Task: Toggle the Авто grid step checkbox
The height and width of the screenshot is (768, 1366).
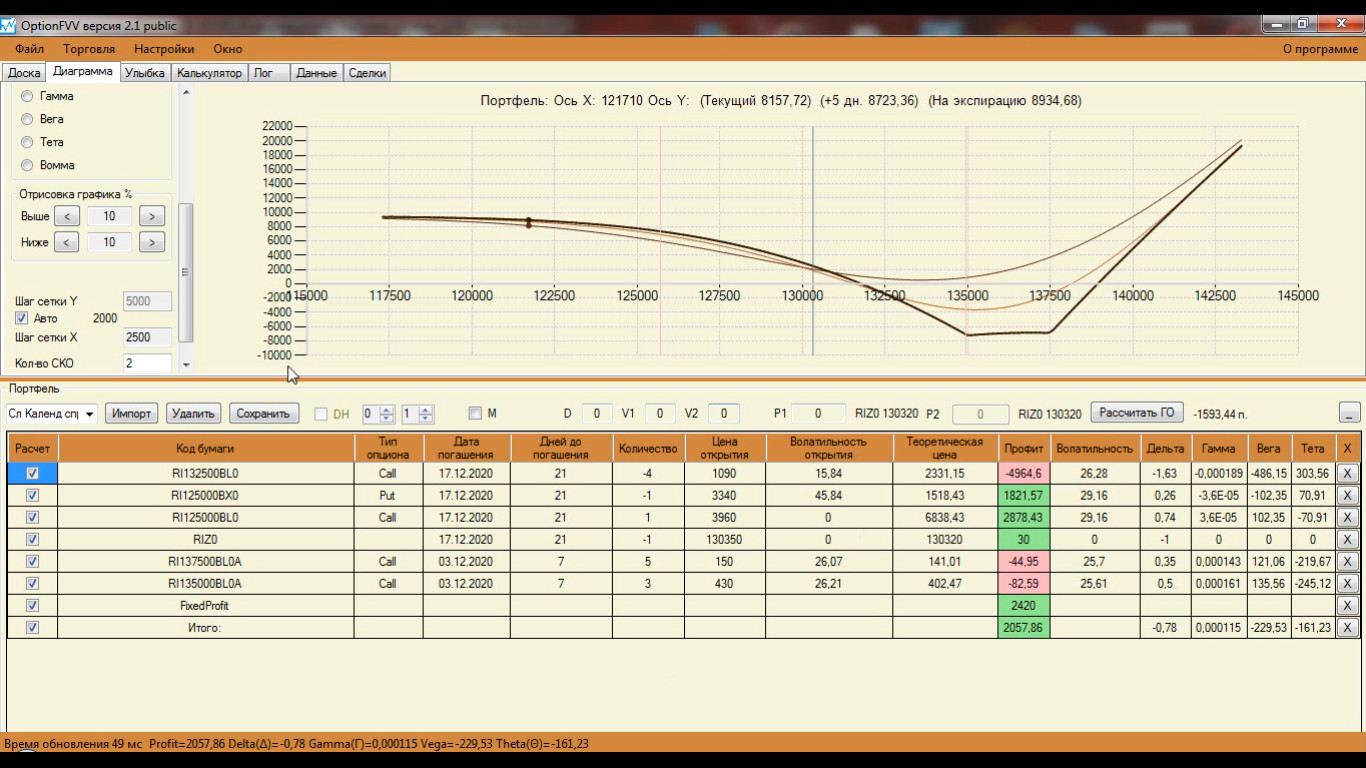Action: (x=22, y=318)
